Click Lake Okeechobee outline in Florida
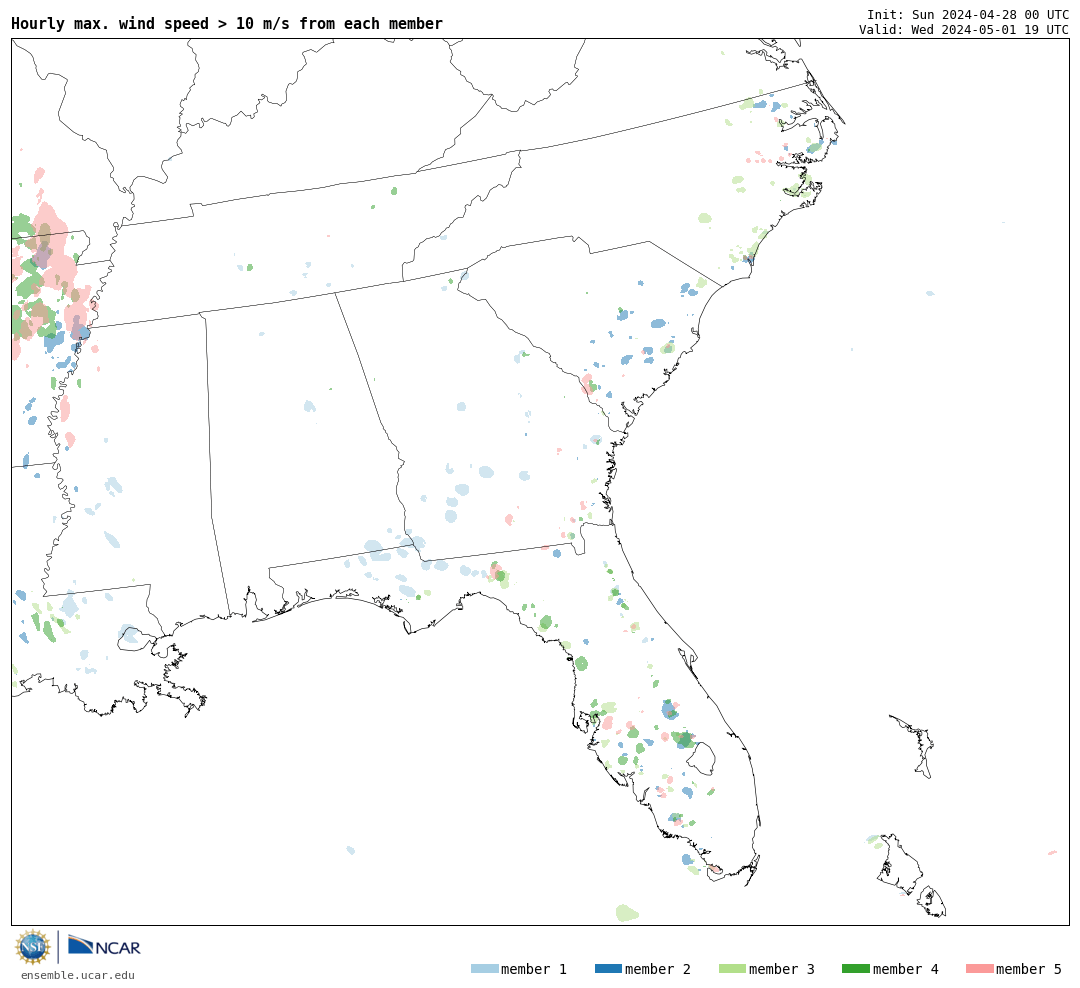 pyautogui.click(x=701, y=759)
